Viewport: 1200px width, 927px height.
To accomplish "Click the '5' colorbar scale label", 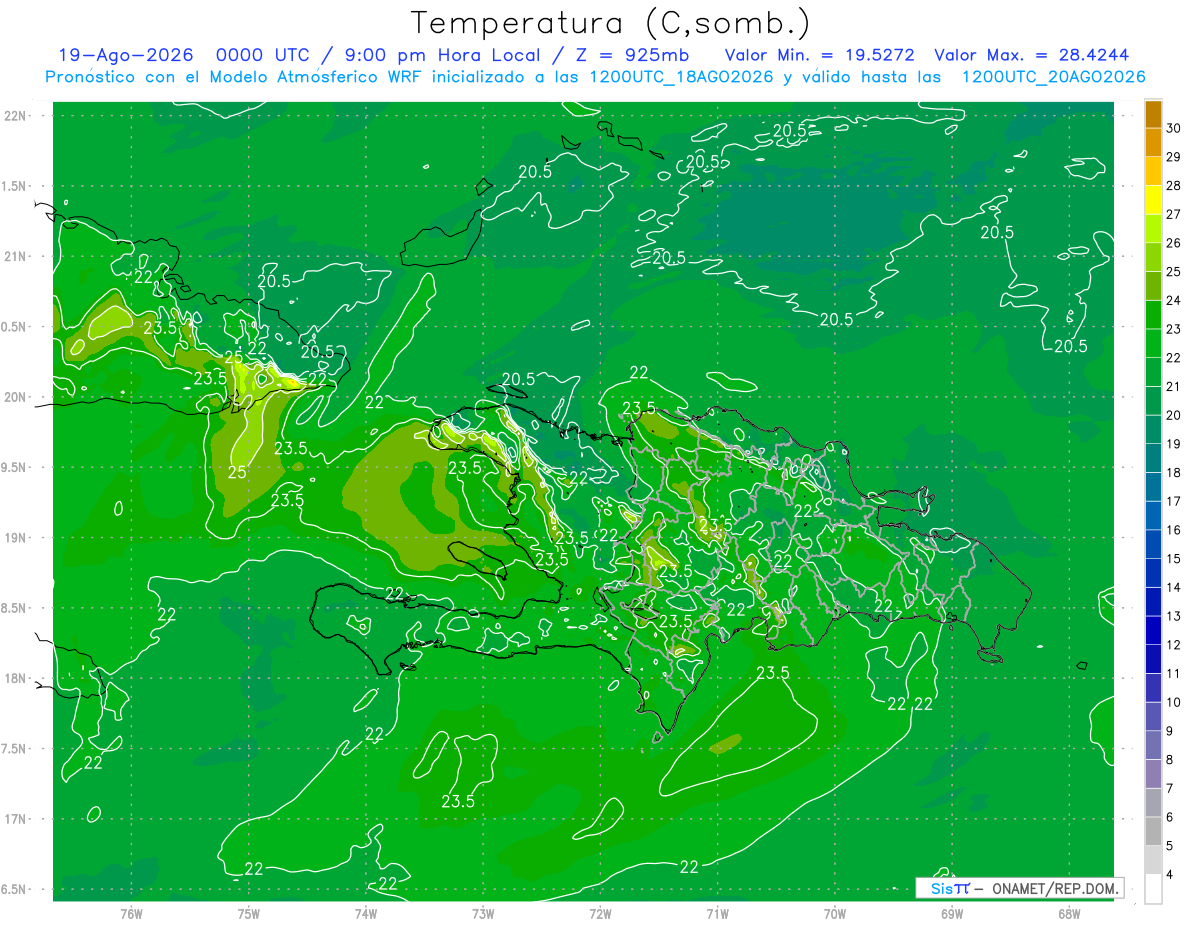I will click(1171, 846).
